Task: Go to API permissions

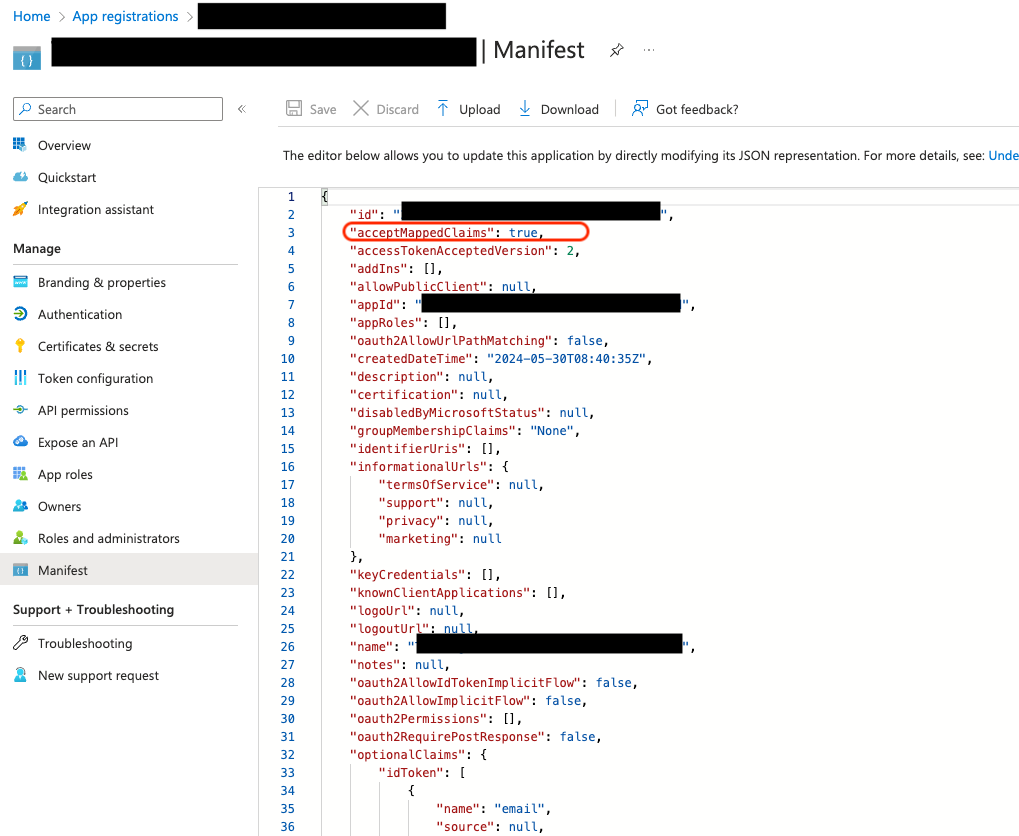Action: 83,410
